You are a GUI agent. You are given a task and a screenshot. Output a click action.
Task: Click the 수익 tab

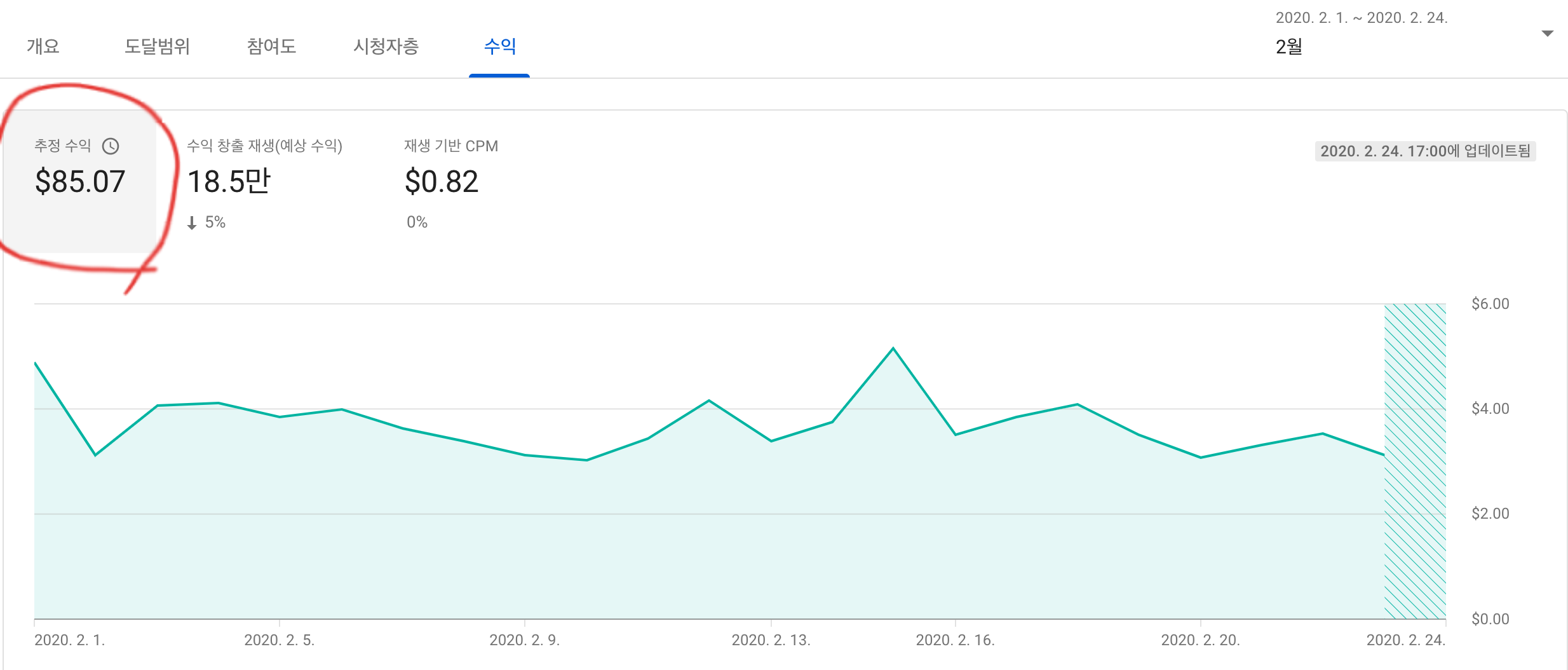(499, 46)
